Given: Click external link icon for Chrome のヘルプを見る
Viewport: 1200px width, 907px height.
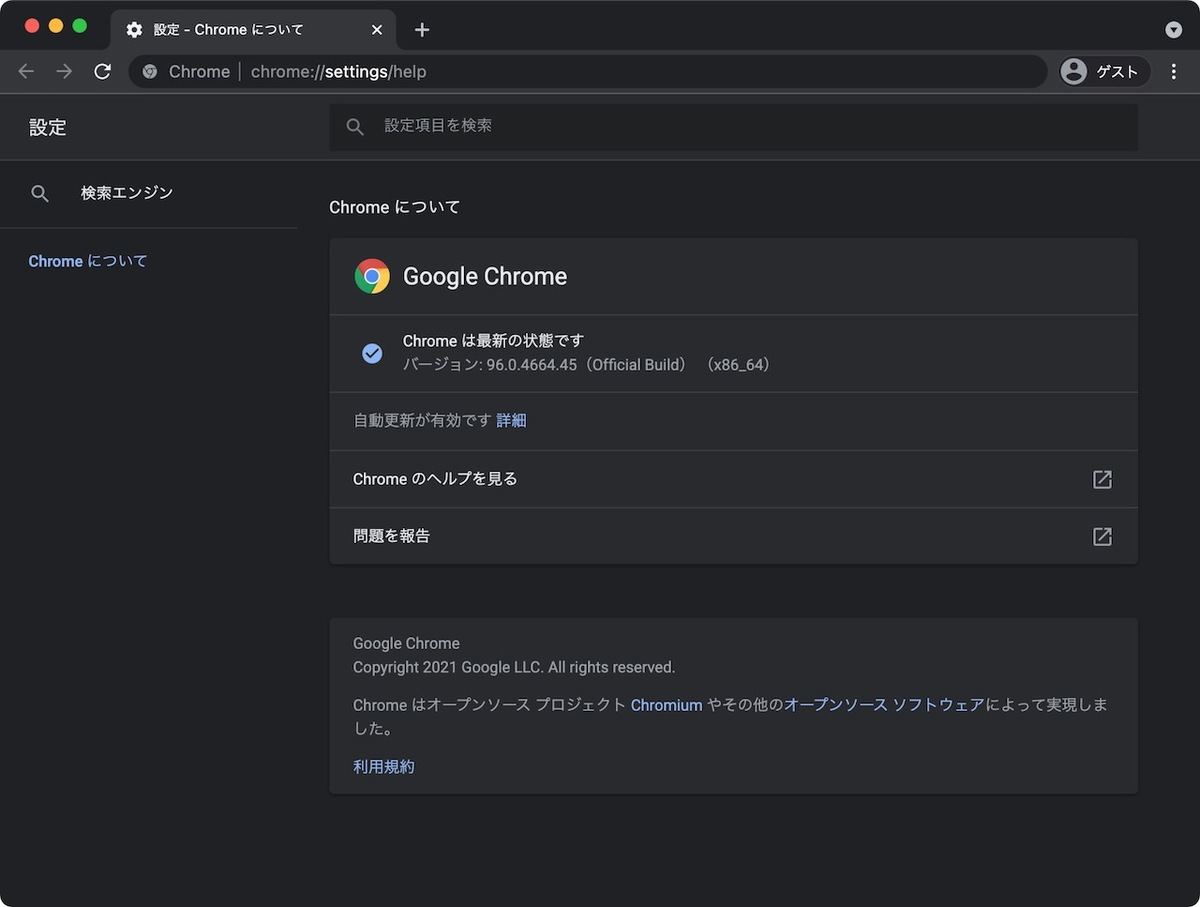Looking at the screenshot, I should (x=1102, y=479).
